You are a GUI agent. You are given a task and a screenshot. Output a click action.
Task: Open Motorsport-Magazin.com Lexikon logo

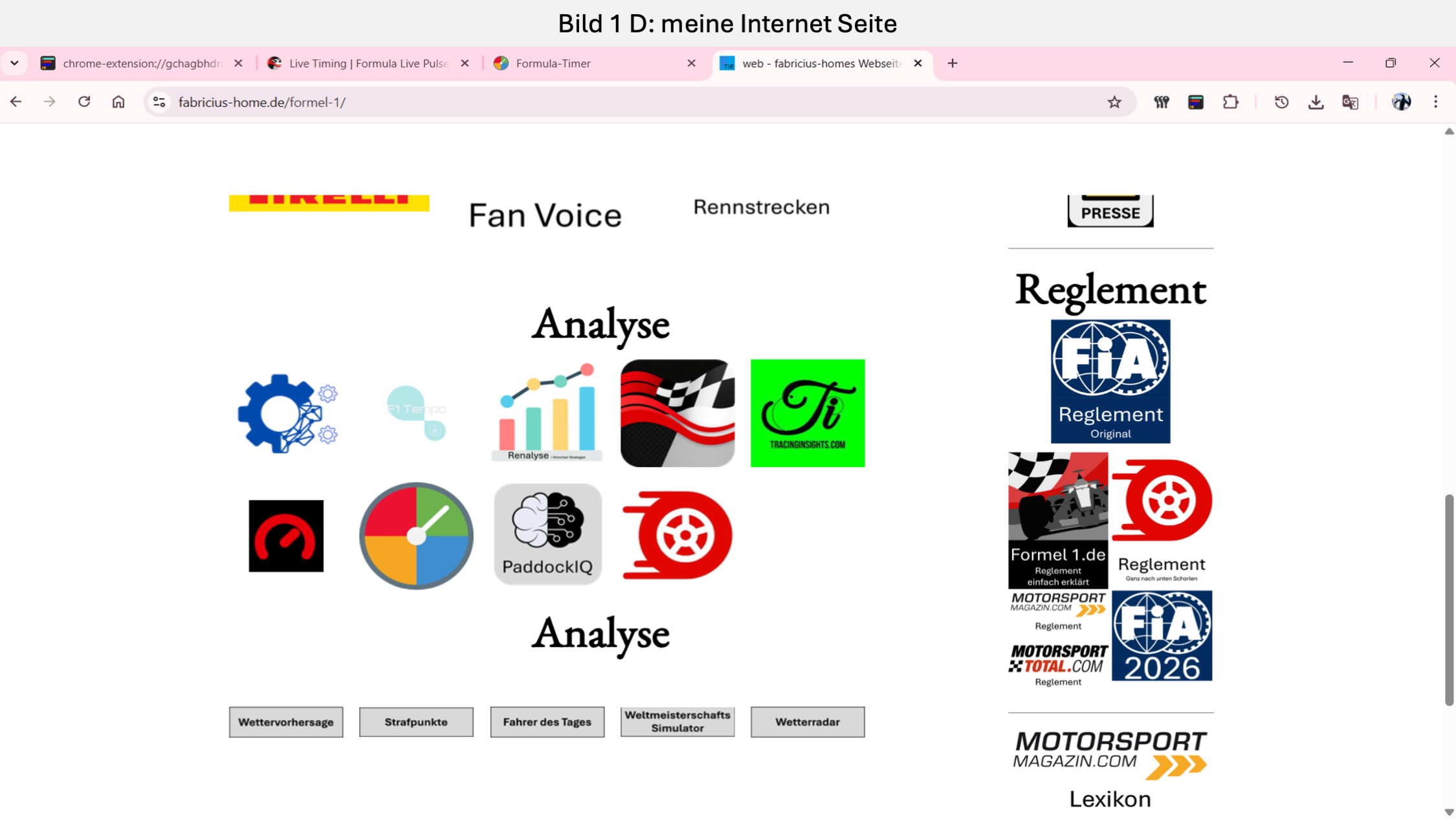(x=1110, y=770)
